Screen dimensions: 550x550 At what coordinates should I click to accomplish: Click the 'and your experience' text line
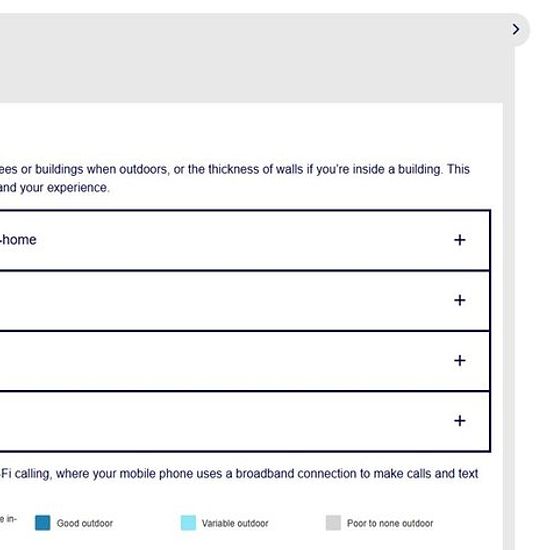(x=55, y=188)
